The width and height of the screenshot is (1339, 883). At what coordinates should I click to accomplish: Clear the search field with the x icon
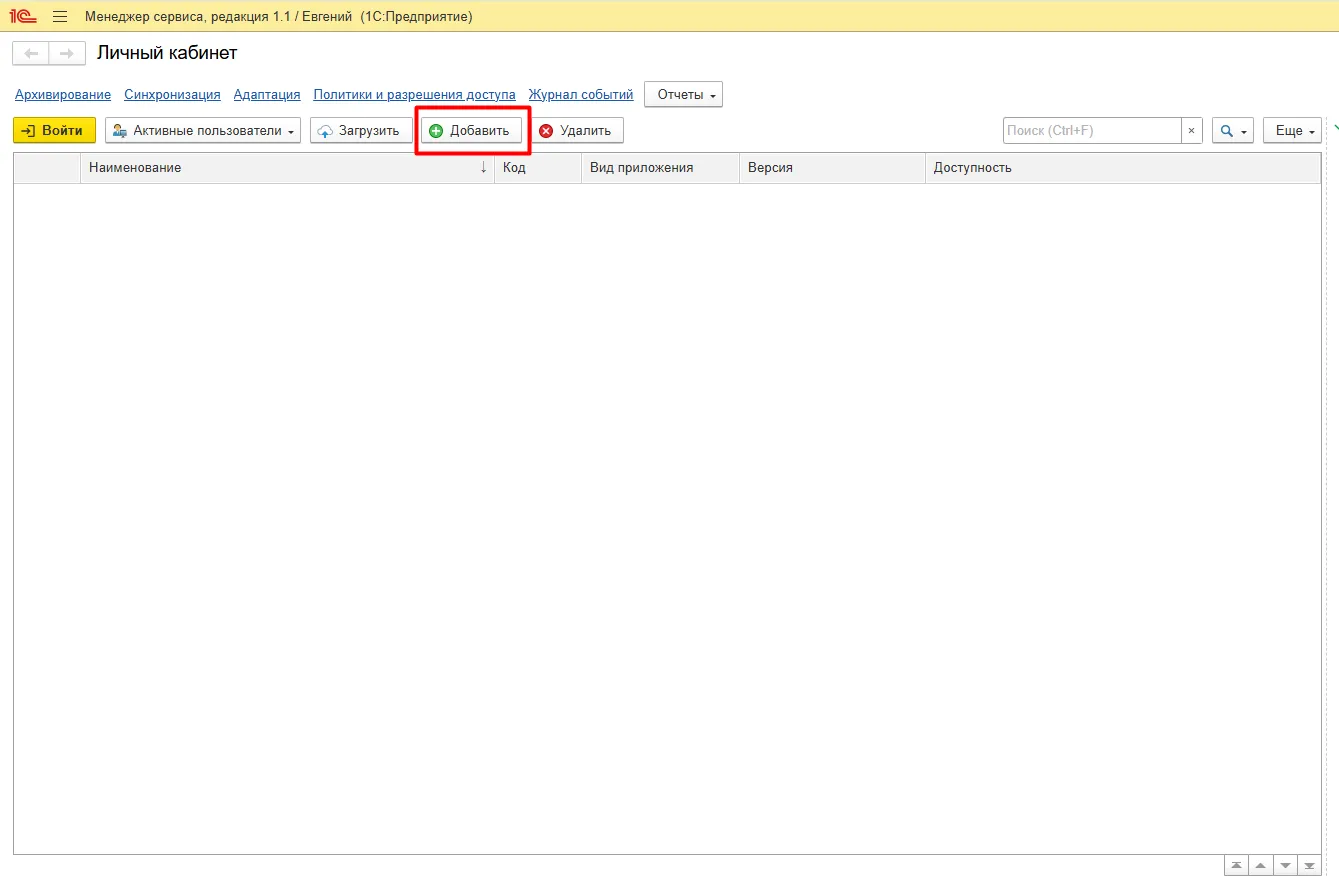pos(1191,131)
